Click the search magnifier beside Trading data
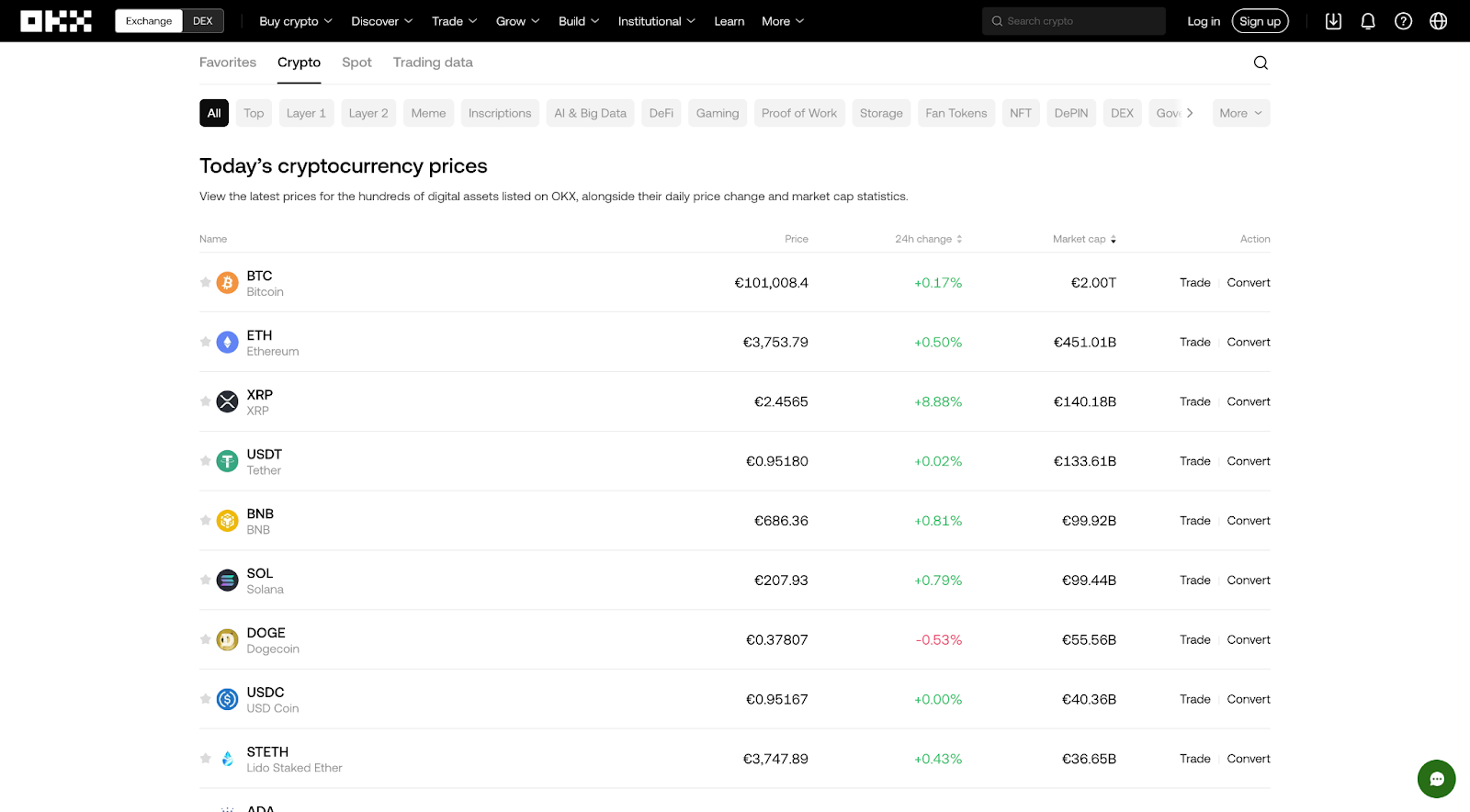The height and width of the screenshot is (812, 1470). [1261, 62]
